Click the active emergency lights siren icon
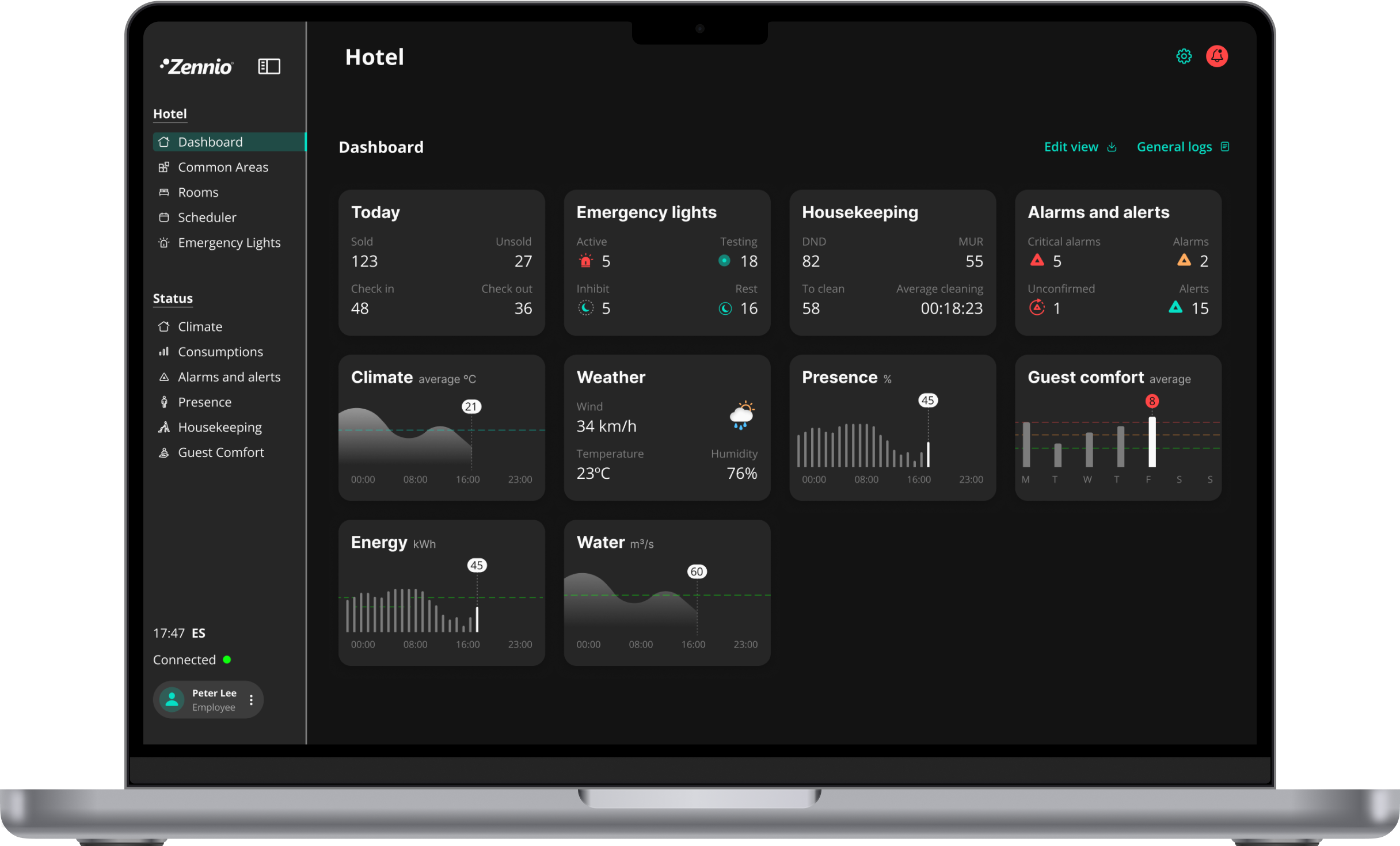This screenshot has height=846, width=1400. [x=585, y=261]
